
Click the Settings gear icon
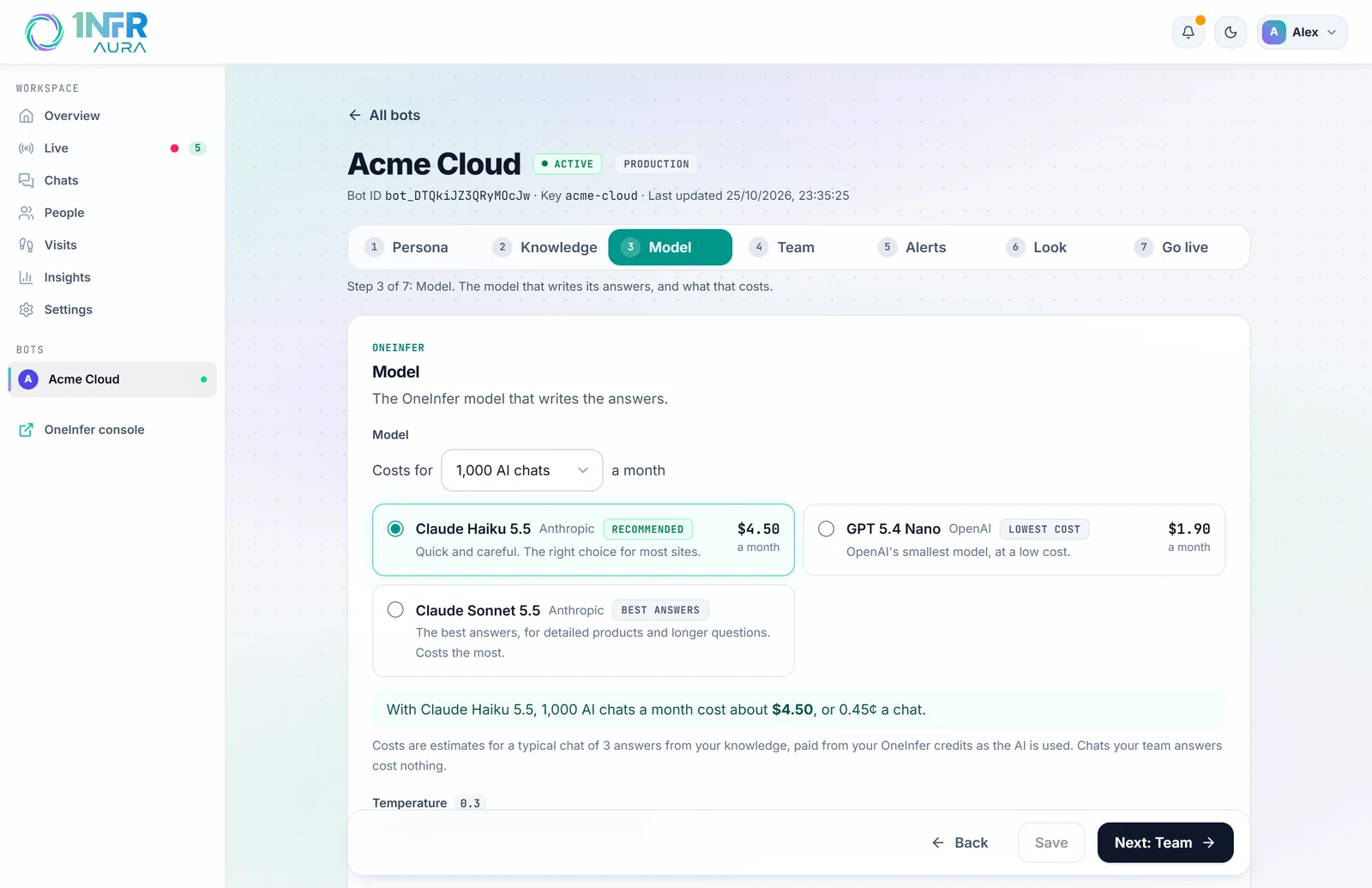coord(27,310)
